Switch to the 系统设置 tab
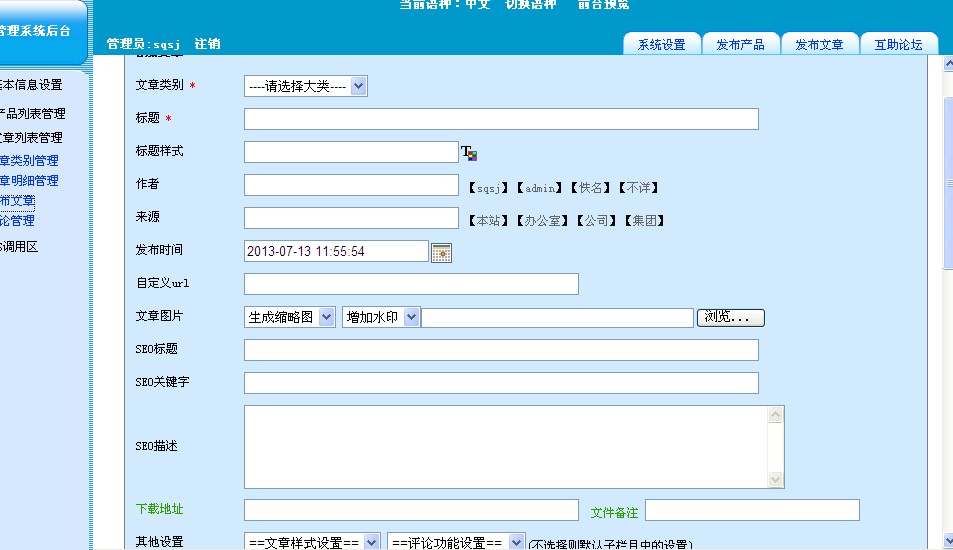This screenshot has height=550, width=953. pos(661,45)
